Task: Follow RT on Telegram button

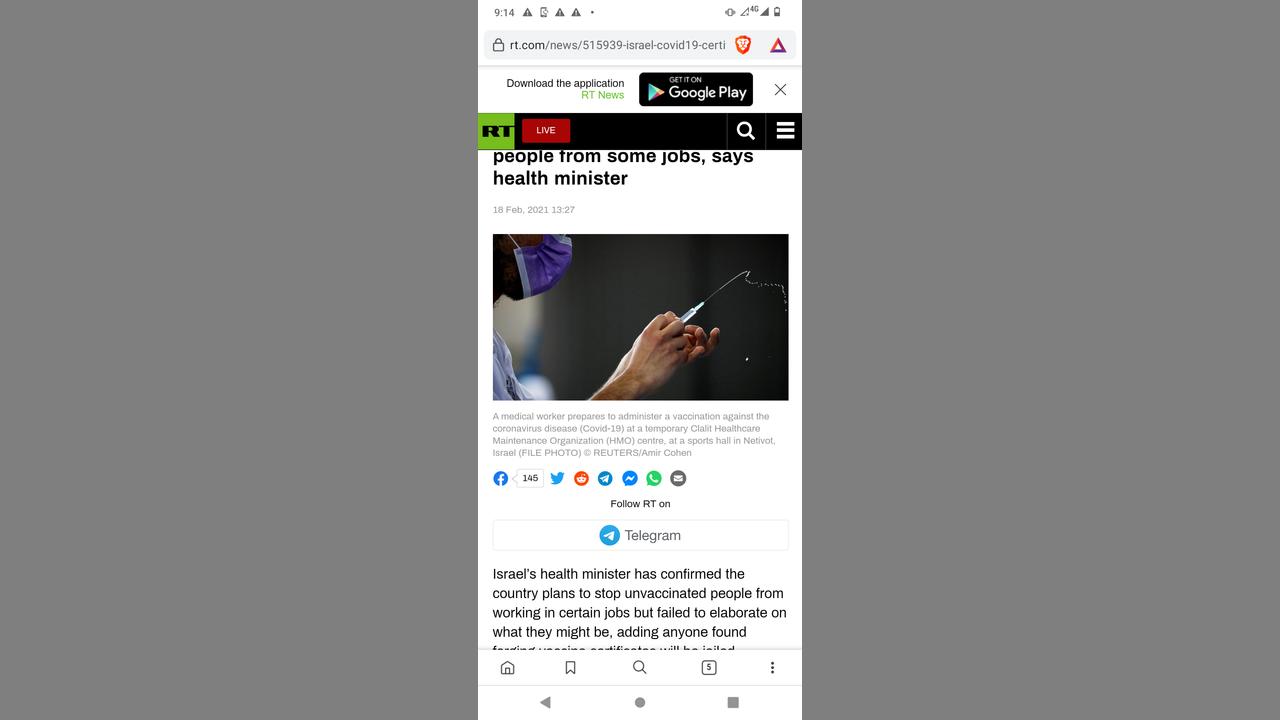Action: (640, 535)
